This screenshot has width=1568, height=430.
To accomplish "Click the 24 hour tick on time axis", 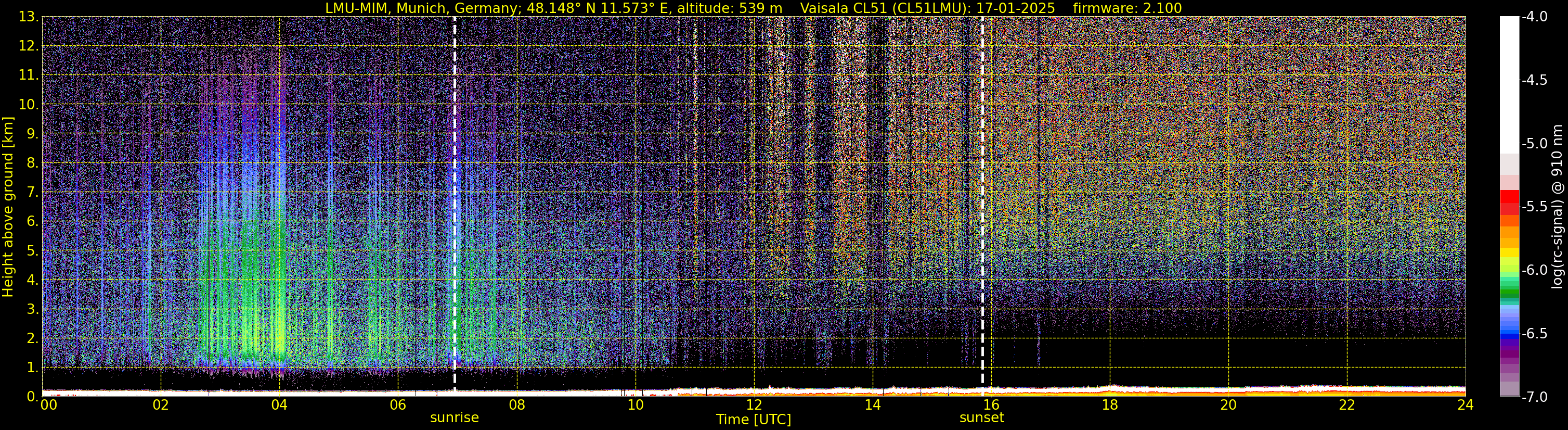I will click(x=1465, y=405).
